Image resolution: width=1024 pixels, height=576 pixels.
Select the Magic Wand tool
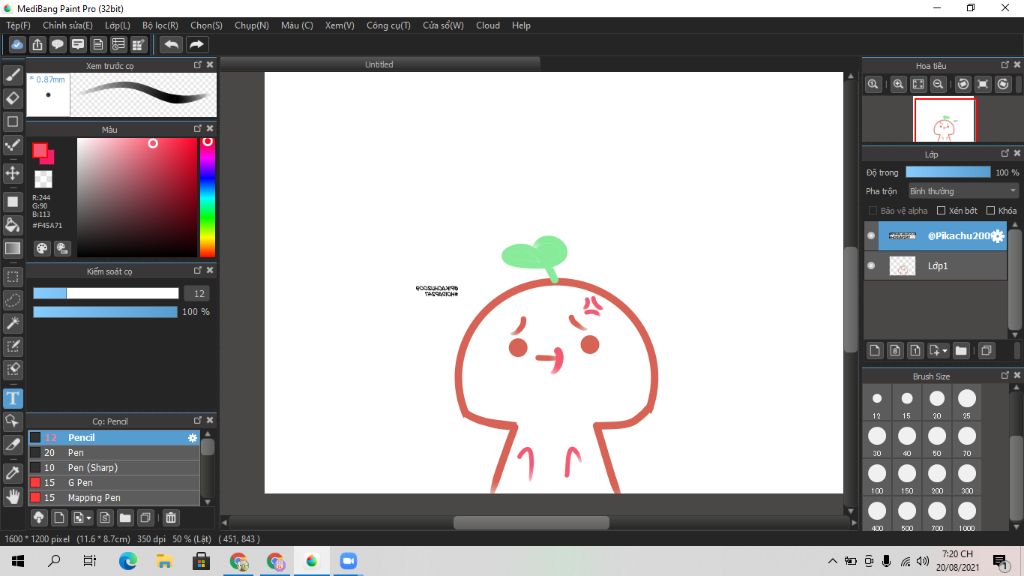point(12,323)
